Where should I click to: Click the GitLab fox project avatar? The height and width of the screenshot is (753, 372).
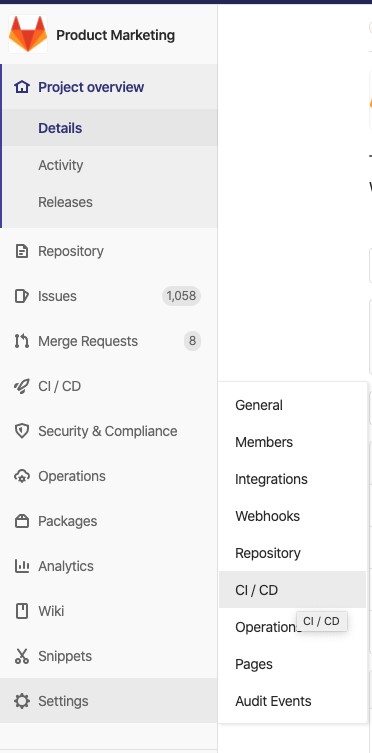(x=28, y=34)
